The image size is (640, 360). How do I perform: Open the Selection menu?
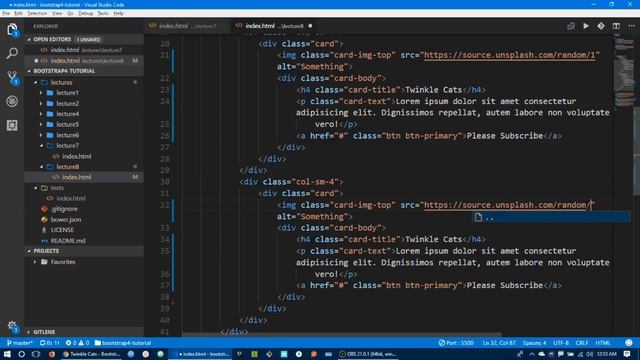(x=37, y=13)
